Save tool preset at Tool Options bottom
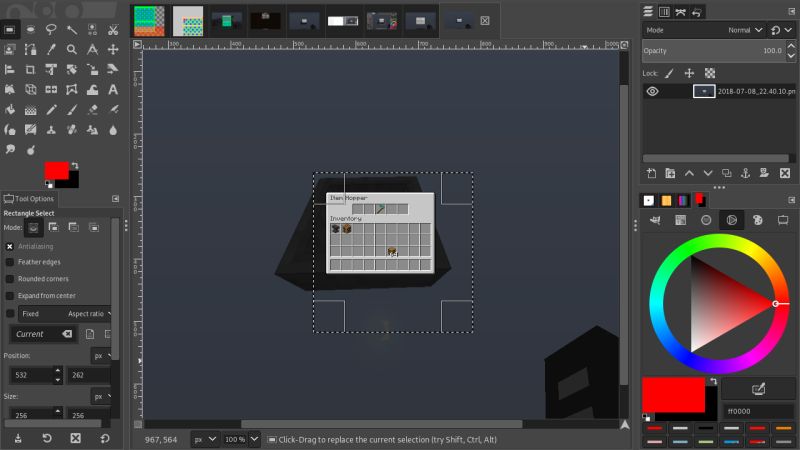 [x=18, y=438]
